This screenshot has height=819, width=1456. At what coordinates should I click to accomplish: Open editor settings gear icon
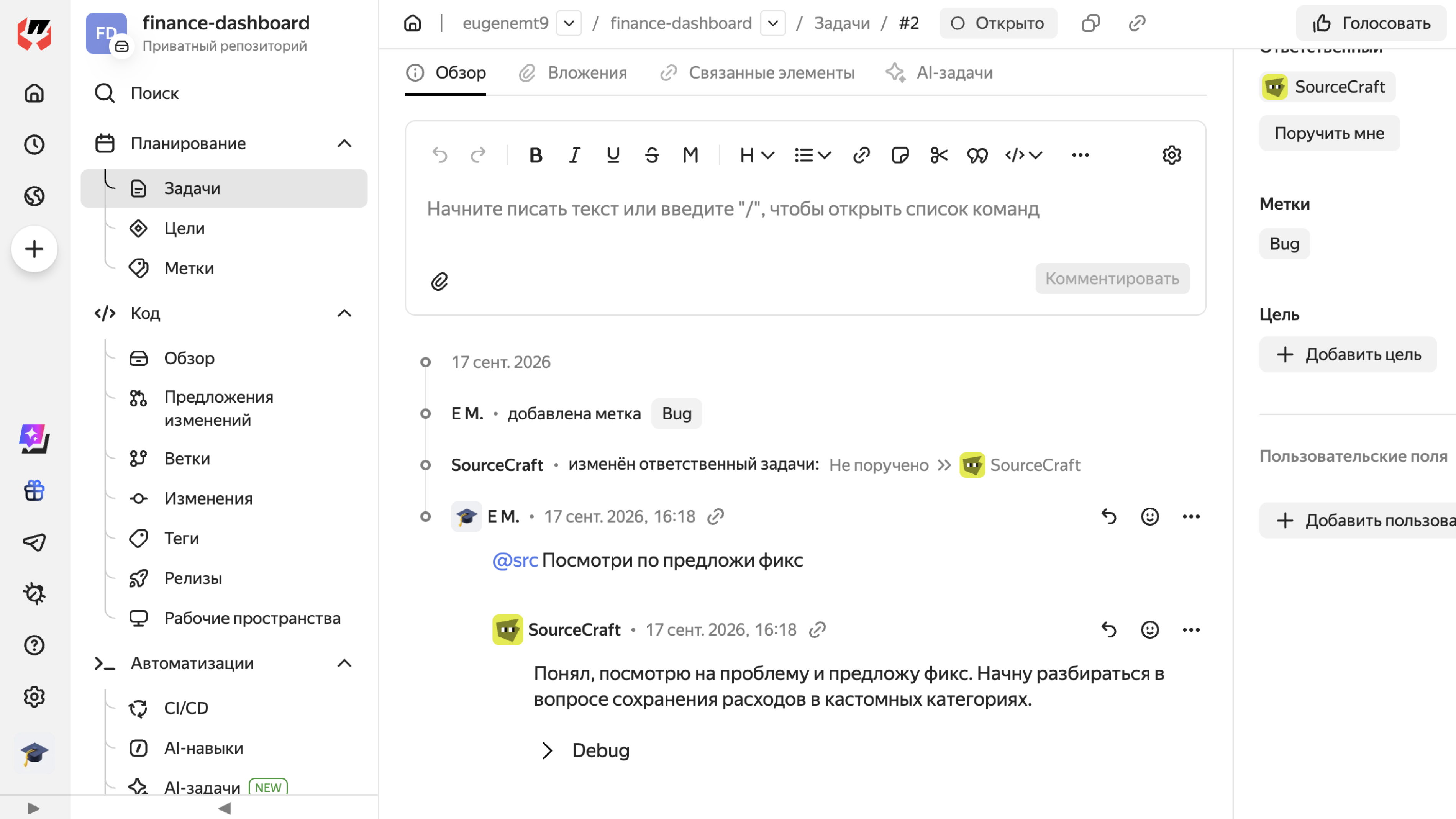click(1172, 155)
